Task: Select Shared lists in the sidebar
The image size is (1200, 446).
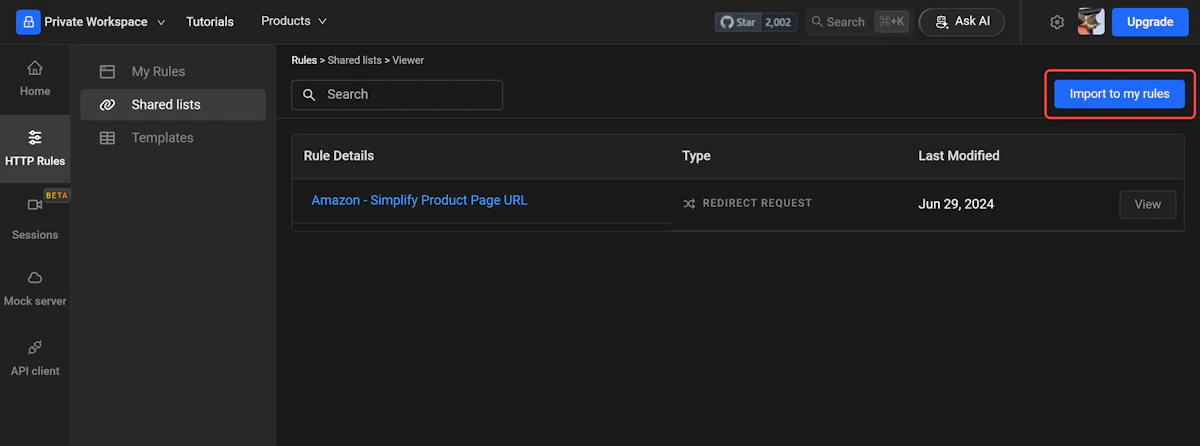Action: (x=165, y=105)
